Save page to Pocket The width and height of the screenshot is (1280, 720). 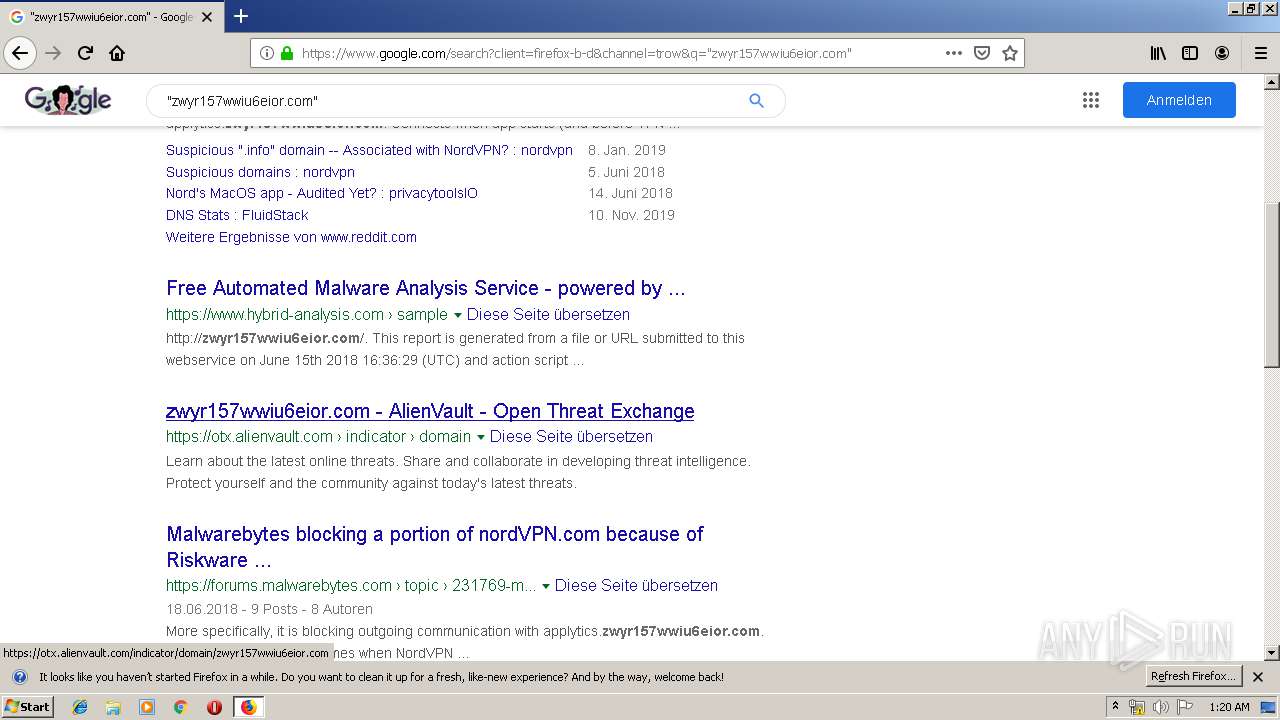point(982,53)
